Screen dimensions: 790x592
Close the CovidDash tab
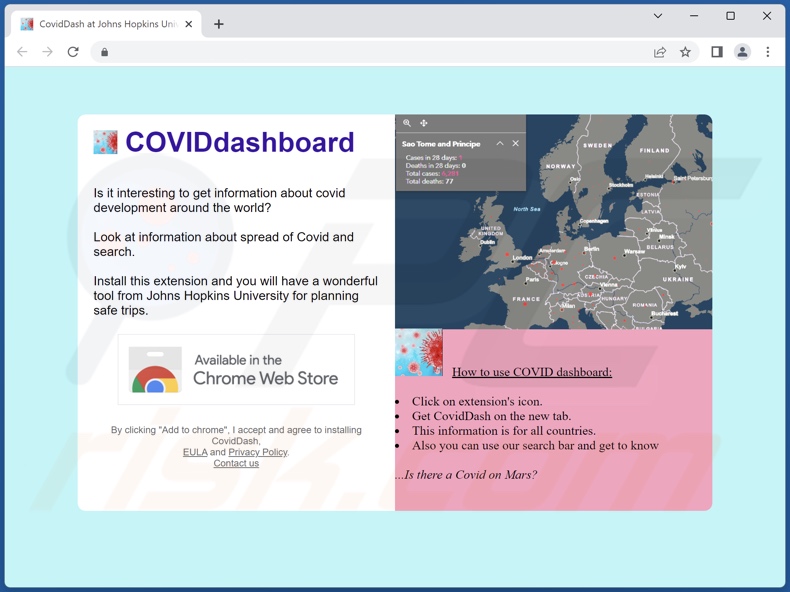click(x=188, y=24)
